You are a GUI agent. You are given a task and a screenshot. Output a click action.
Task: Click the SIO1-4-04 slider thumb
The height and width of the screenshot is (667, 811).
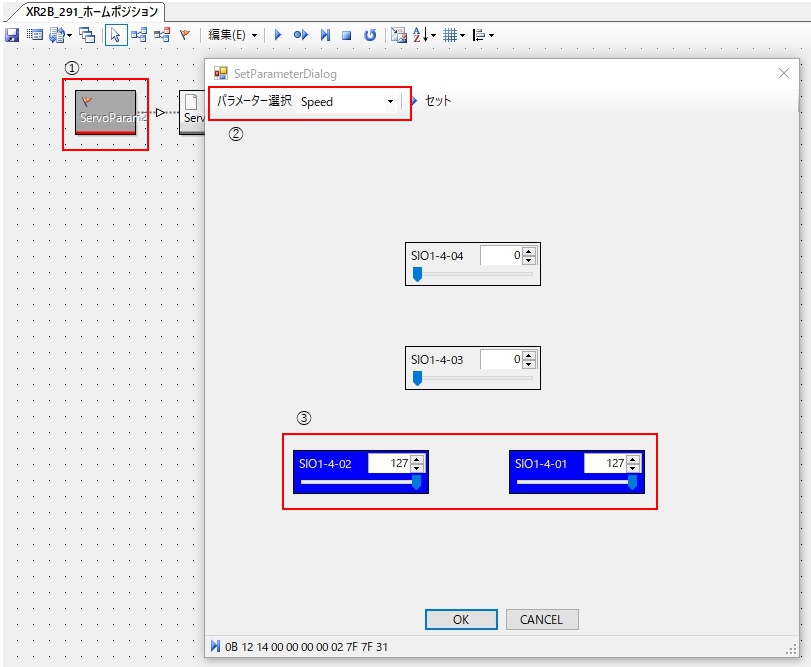pyautogui.click(x=417, y=274)
